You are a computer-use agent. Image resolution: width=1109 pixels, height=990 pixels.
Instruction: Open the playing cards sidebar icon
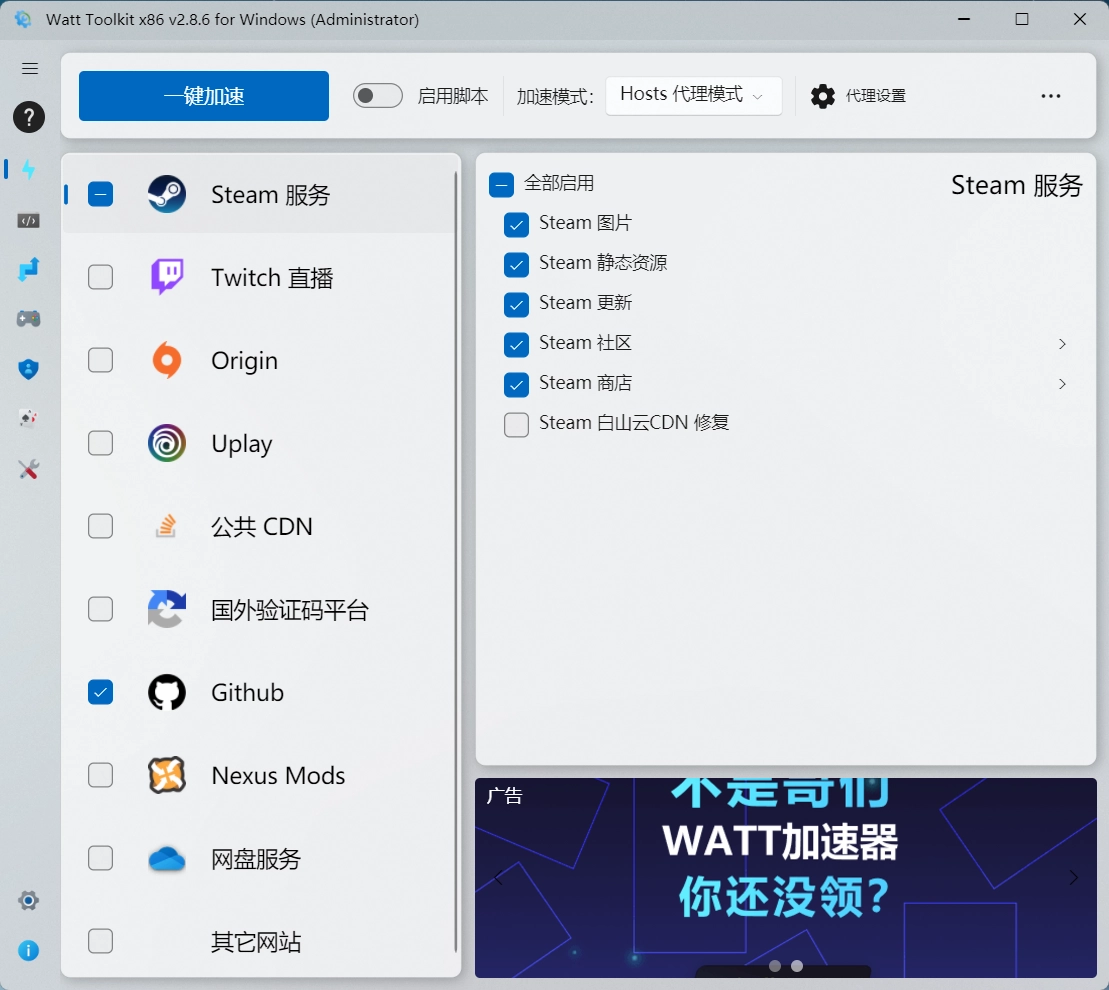[x=28, y=419]
